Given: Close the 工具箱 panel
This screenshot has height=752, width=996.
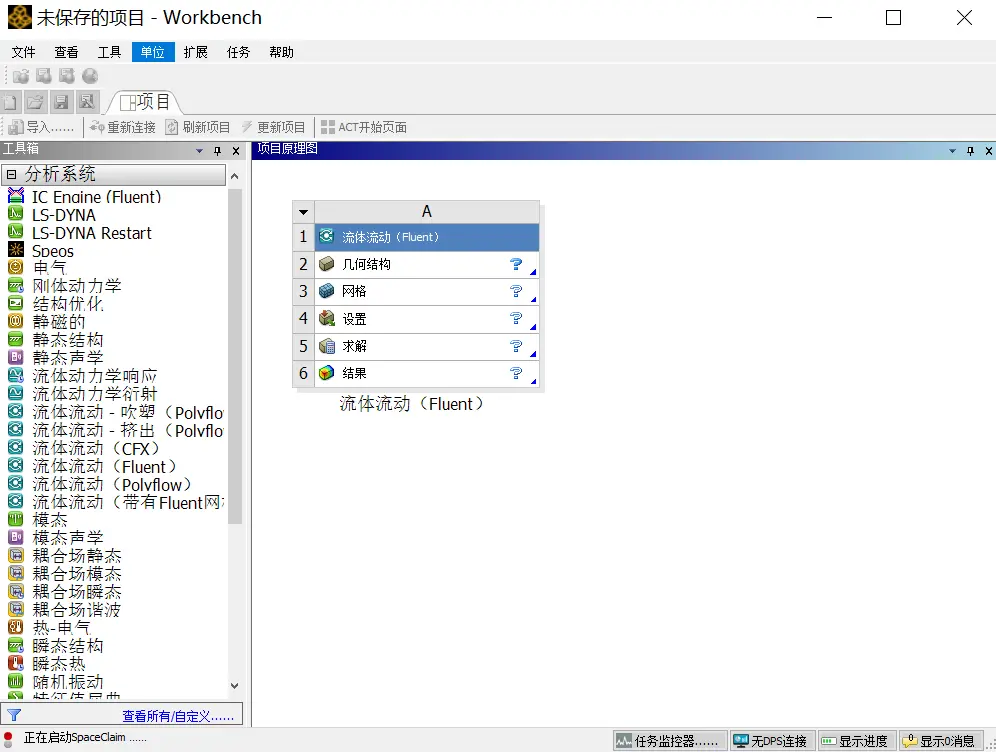Looking at the screenshot, I should coord(236,151).
